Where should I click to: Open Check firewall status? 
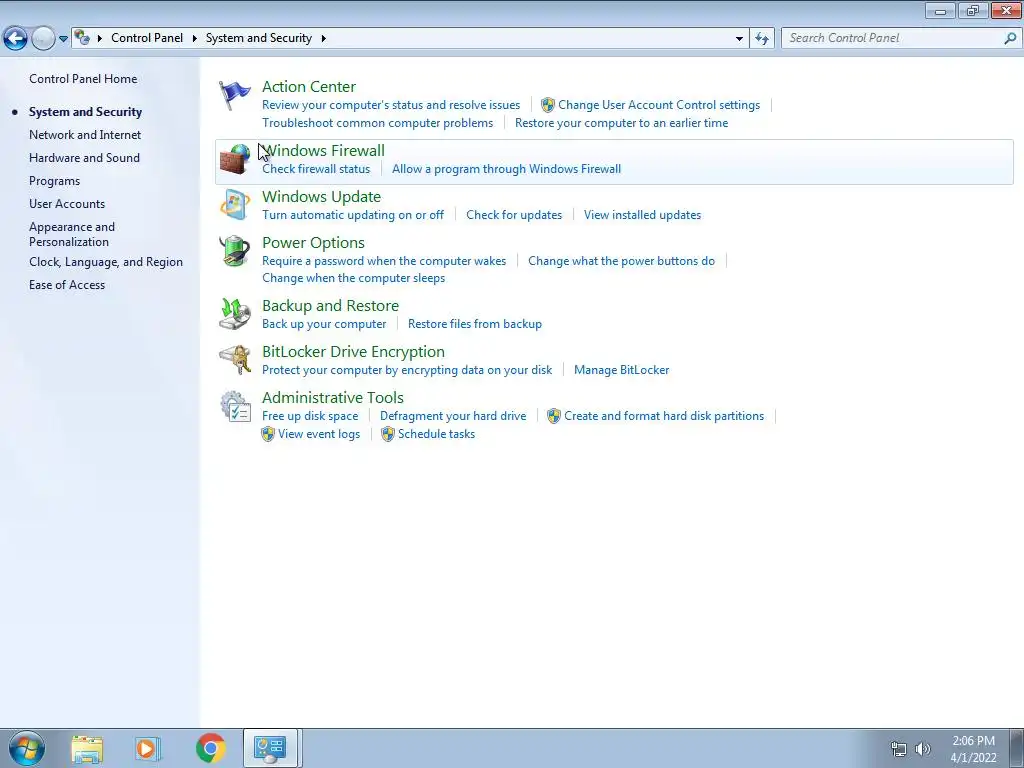tap(316, 169)
